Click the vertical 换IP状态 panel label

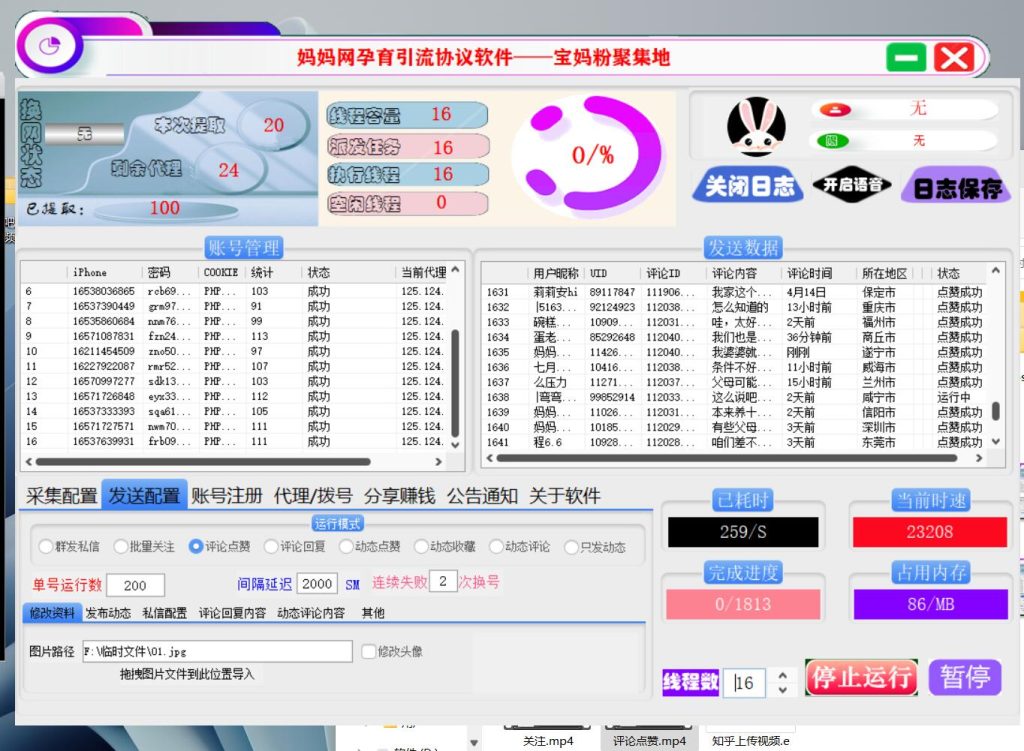pyautogui.click(x=29, y=142)
